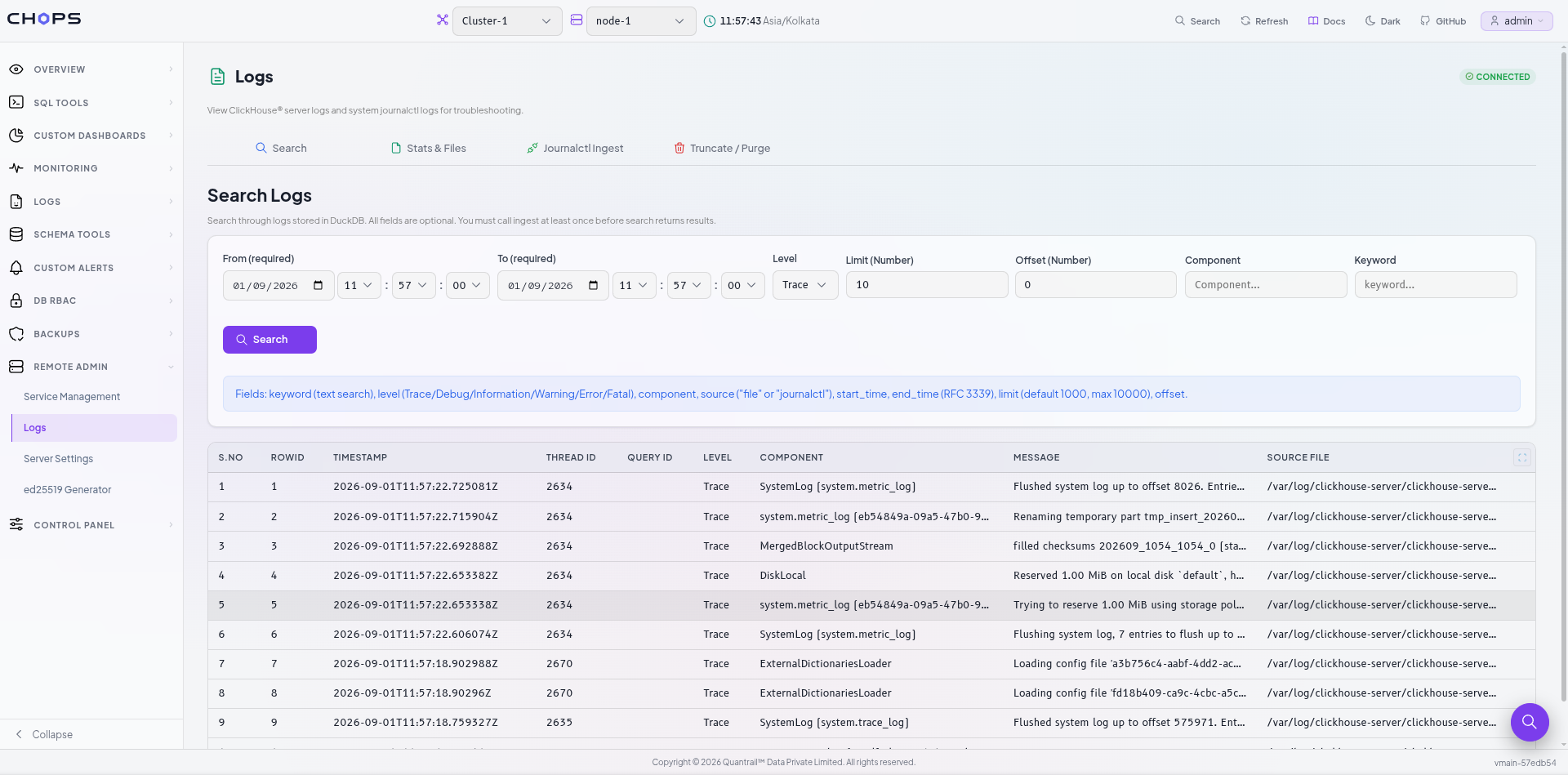The height and width of the screenshot is (775, 1568).
Task: Click the DB RBAC lock icon
Action: tap(16, 301)
